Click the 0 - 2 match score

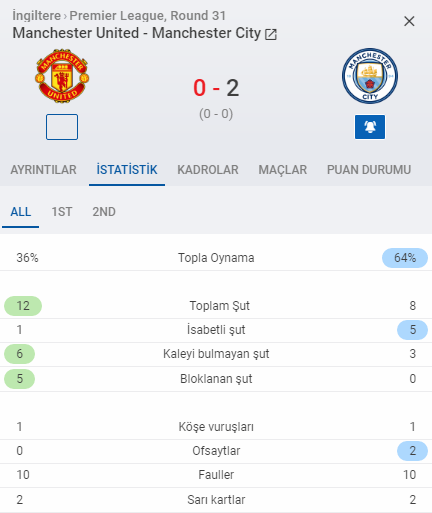tap(216, 88)
